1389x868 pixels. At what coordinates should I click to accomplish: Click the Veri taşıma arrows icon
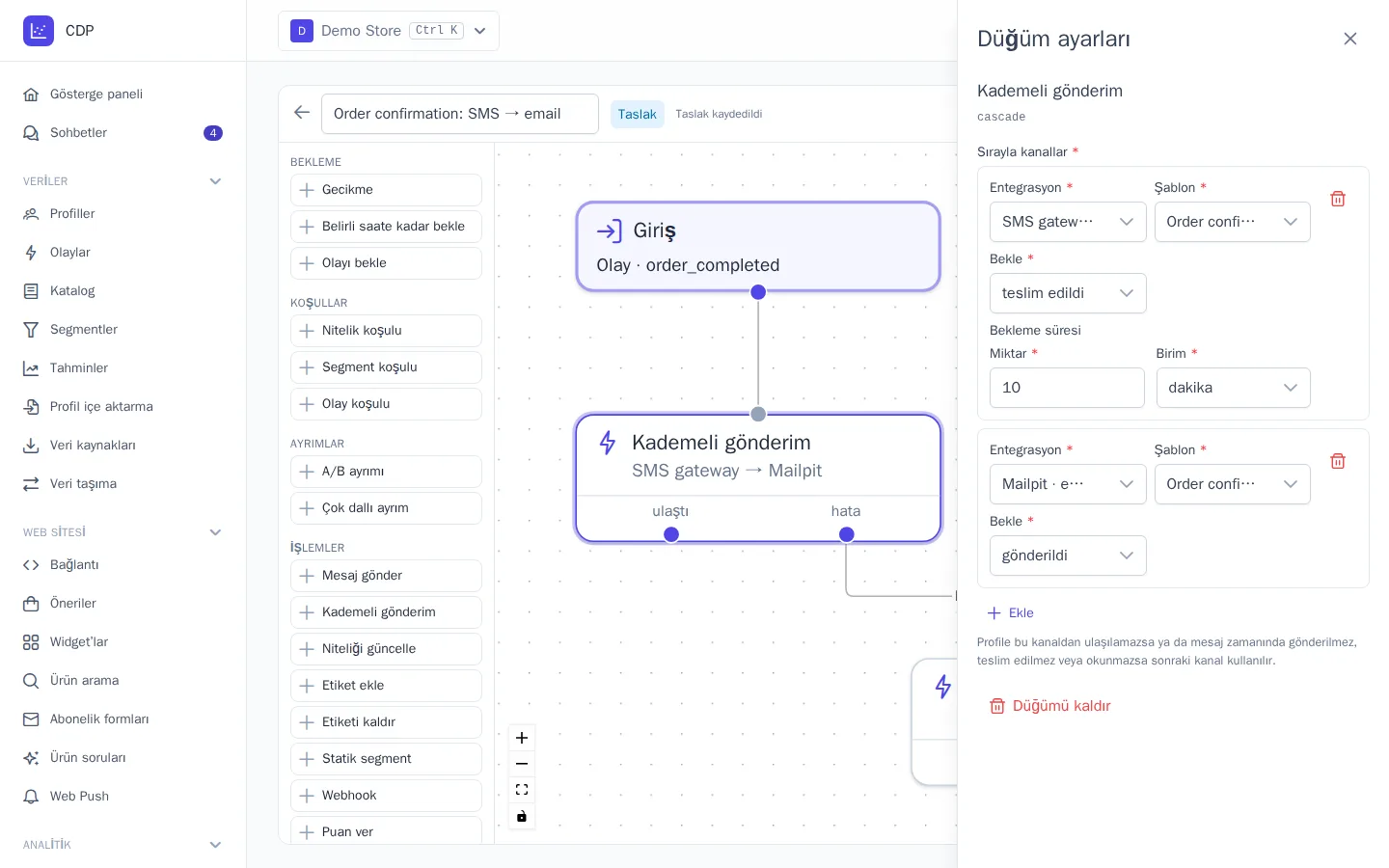31,483
